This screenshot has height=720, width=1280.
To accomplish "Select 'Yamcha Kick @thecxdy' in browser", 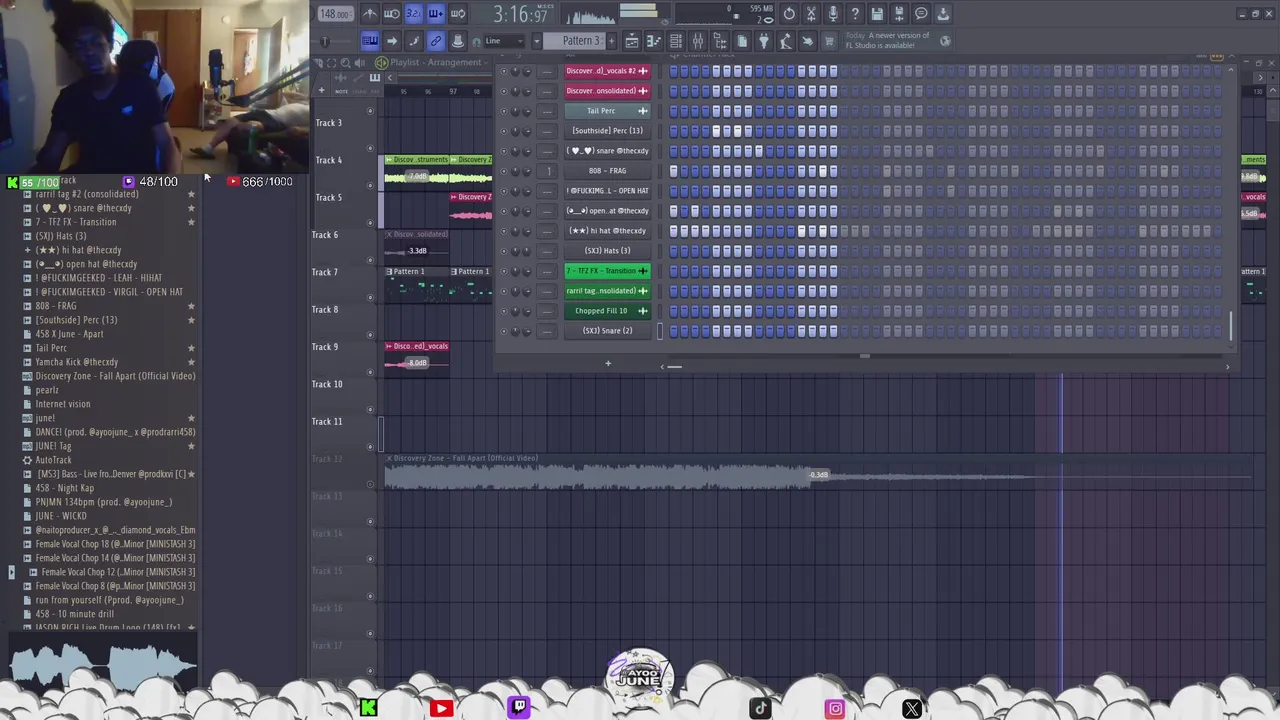I will coord(77,362).
